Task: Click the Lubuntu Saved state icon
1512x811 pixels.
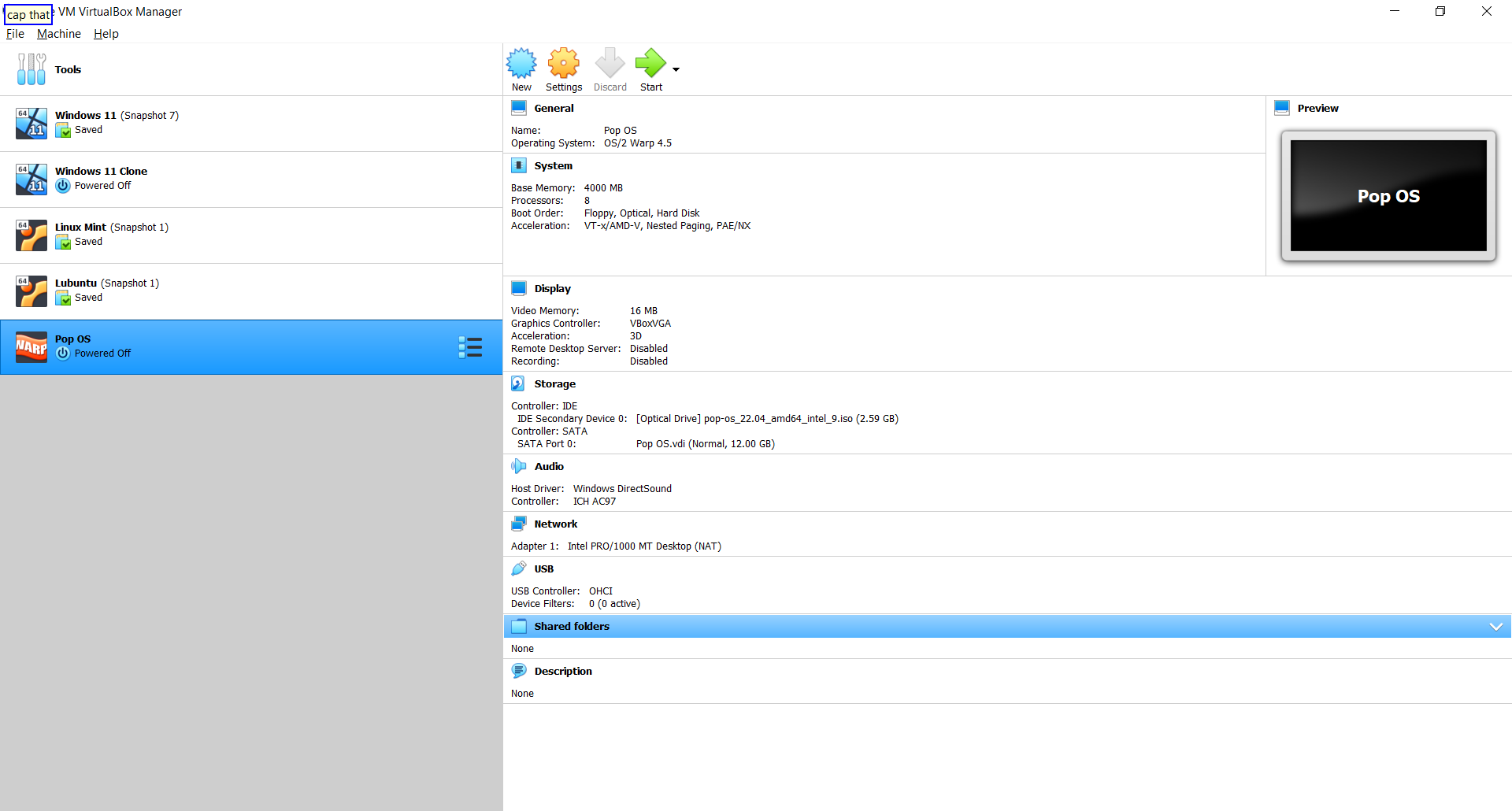Action: pyautogui.click(x=63, y=298)
